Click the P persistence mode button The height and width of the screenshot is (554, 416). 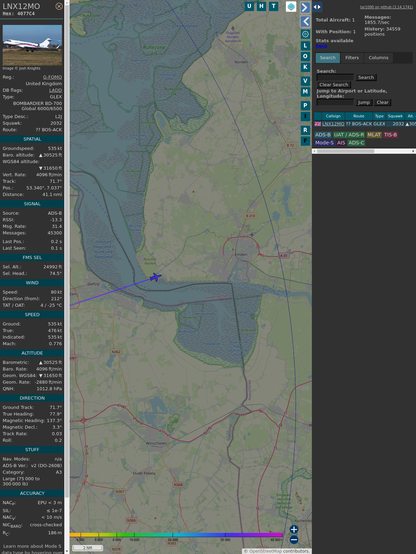coord(305,105)
